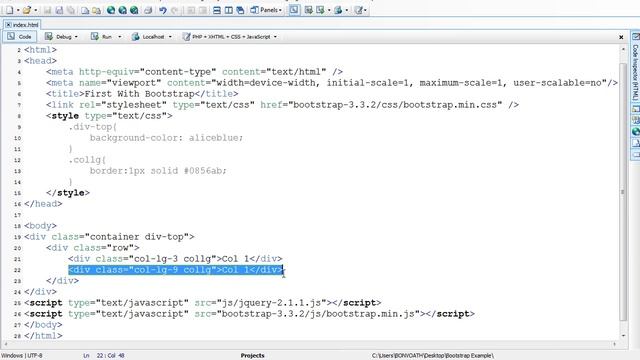Click the horizontal scrollbar left arrow
The height and width of the screenshot is (360, 640).
(x=5, y=344)
